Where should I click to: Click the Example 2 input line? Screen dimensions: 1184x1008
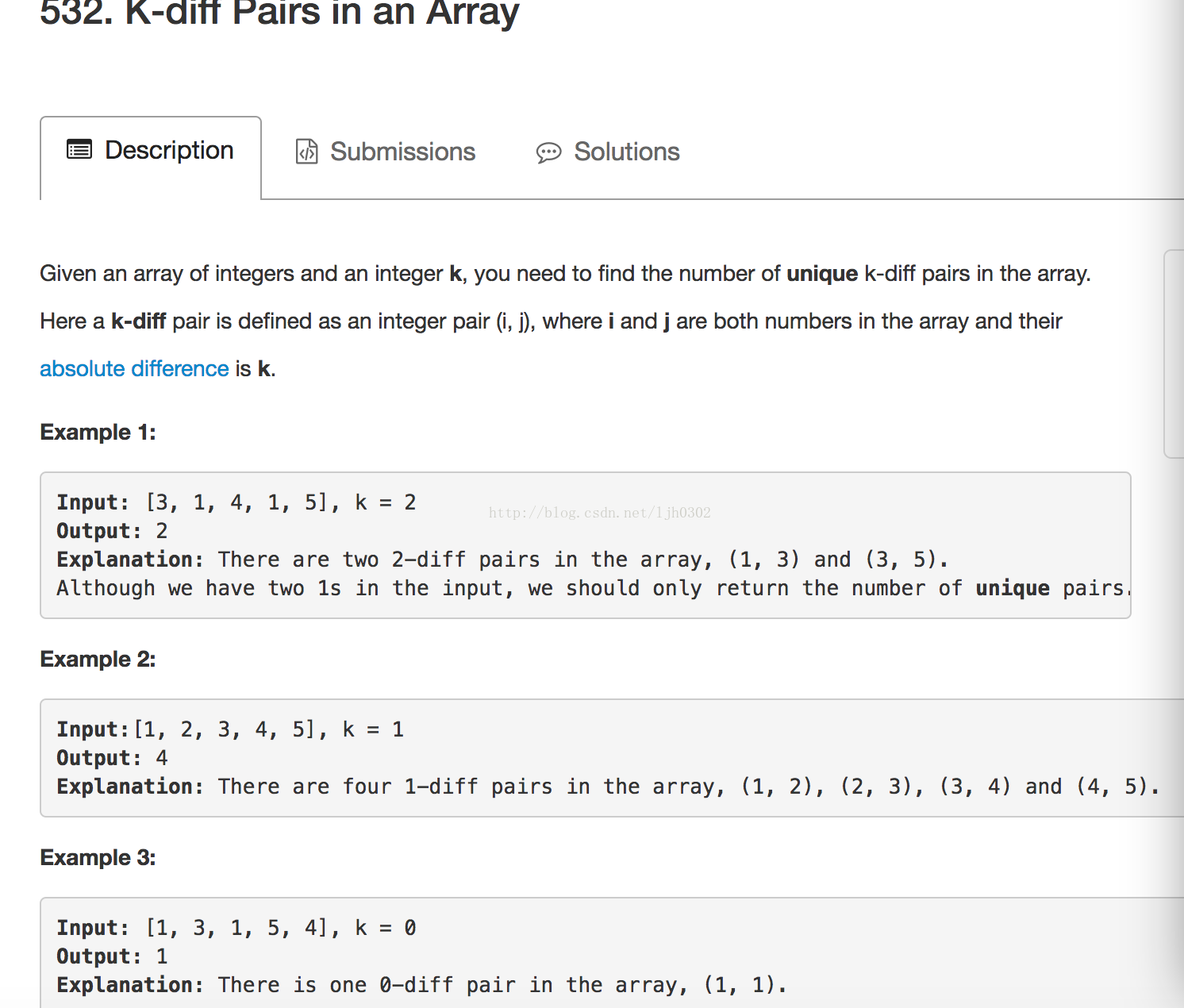tap(230, 729)
